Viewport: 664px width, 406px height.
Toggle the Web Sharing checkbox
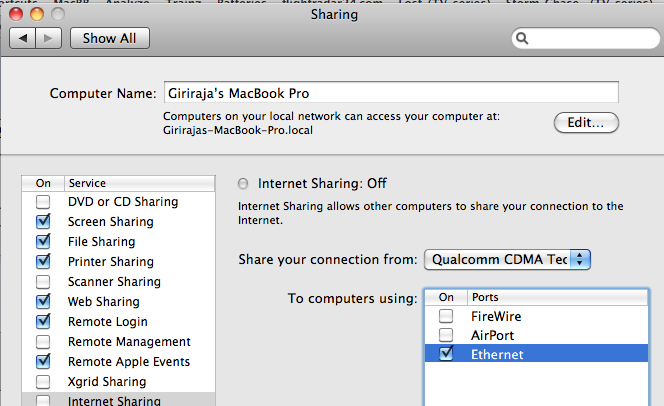[43, 301]
